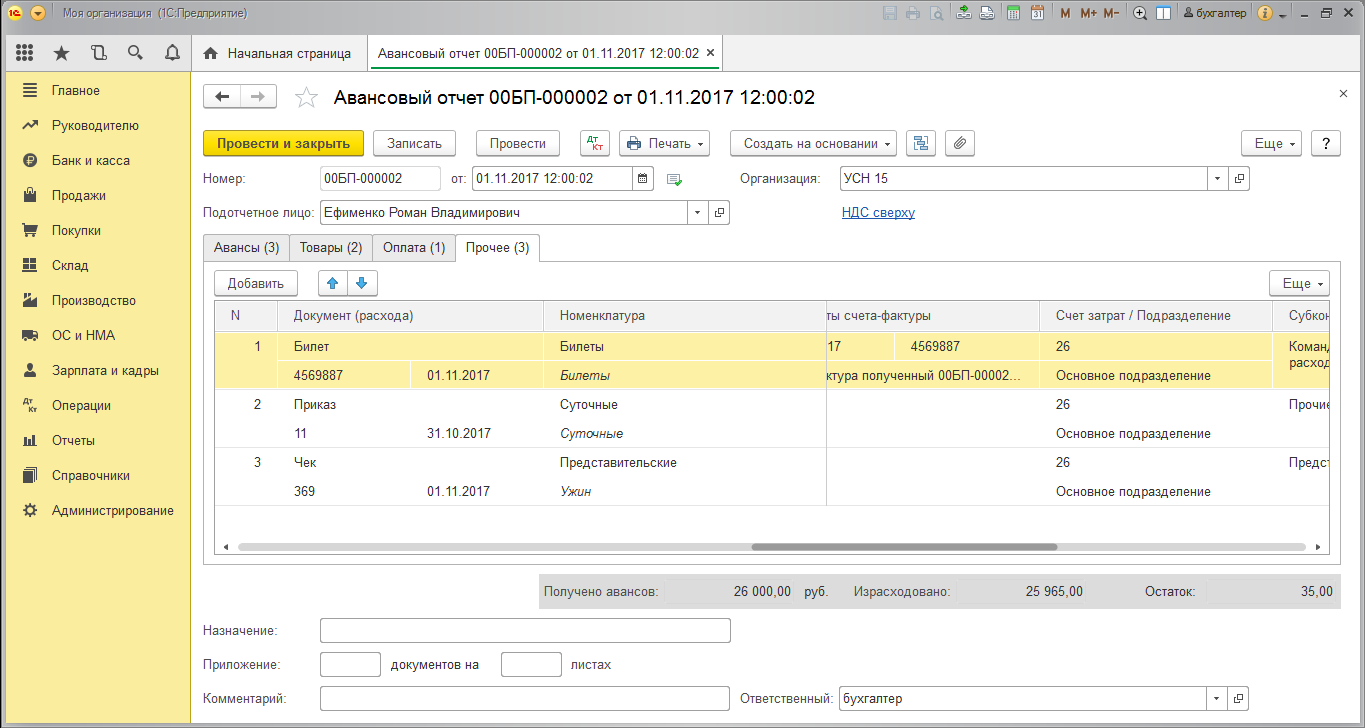Click zoom scale magnifier icon in title bar
Viewport: 1365px width, 728px height.
tap(1140, 13)
